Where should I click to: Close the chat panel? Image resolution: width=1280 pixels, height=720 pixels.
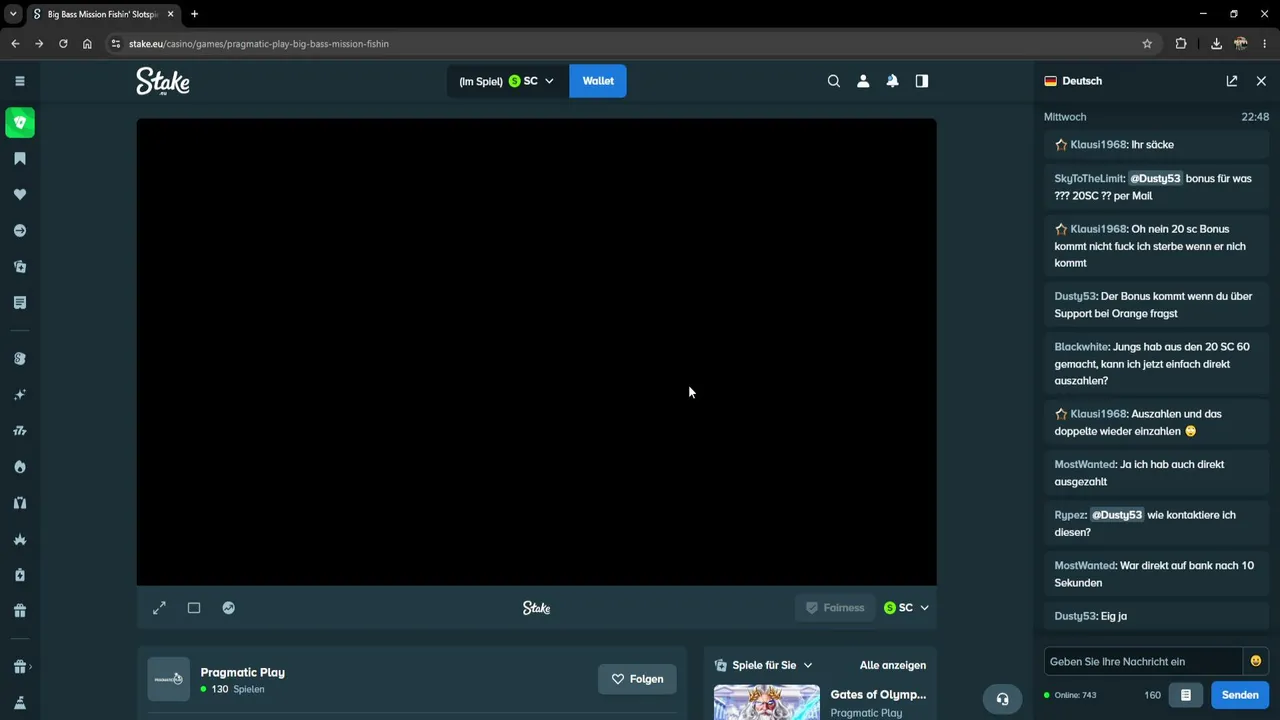coord(1261,81)
